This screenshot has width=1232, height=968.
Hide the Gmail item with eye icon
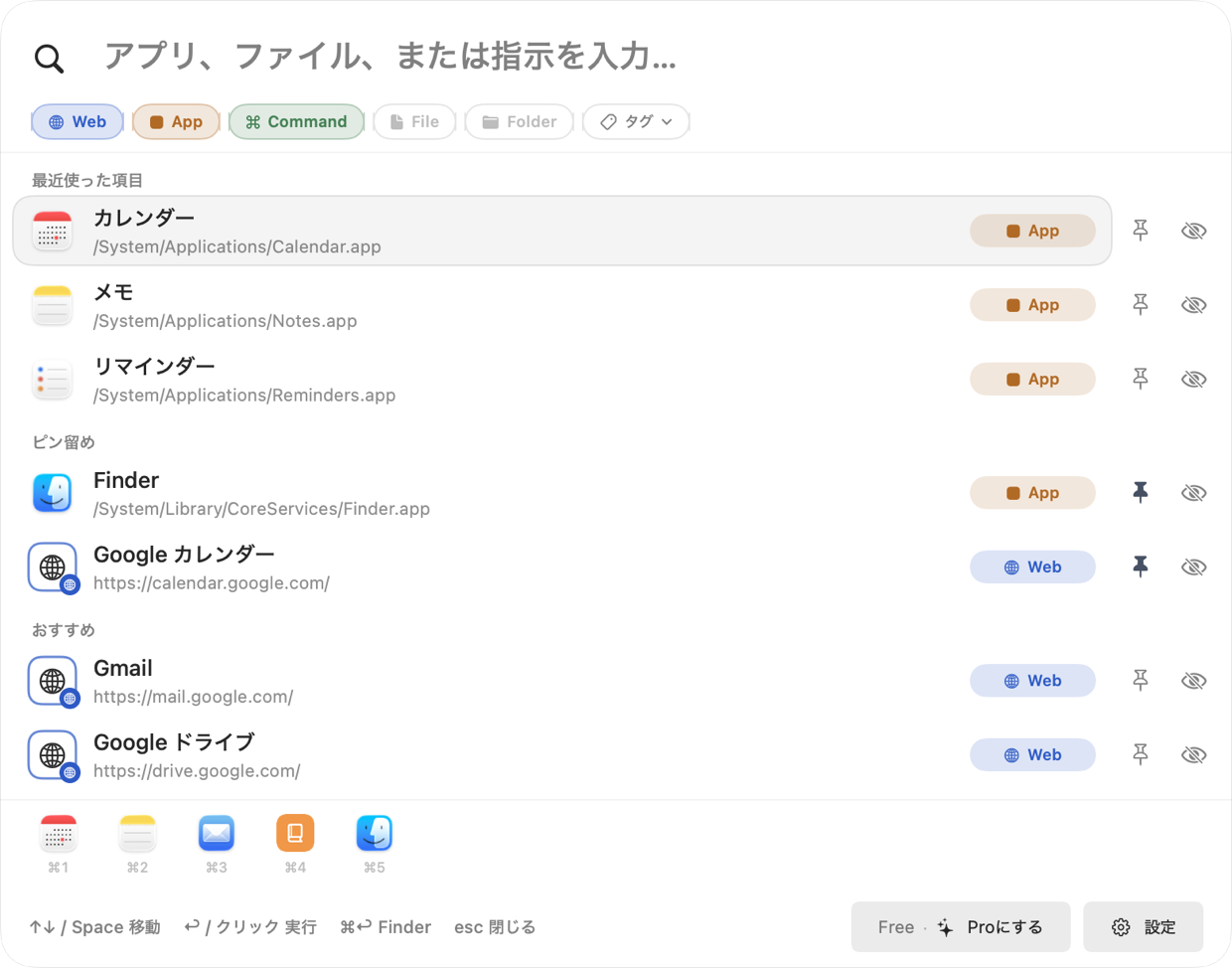coord(1193,681)
